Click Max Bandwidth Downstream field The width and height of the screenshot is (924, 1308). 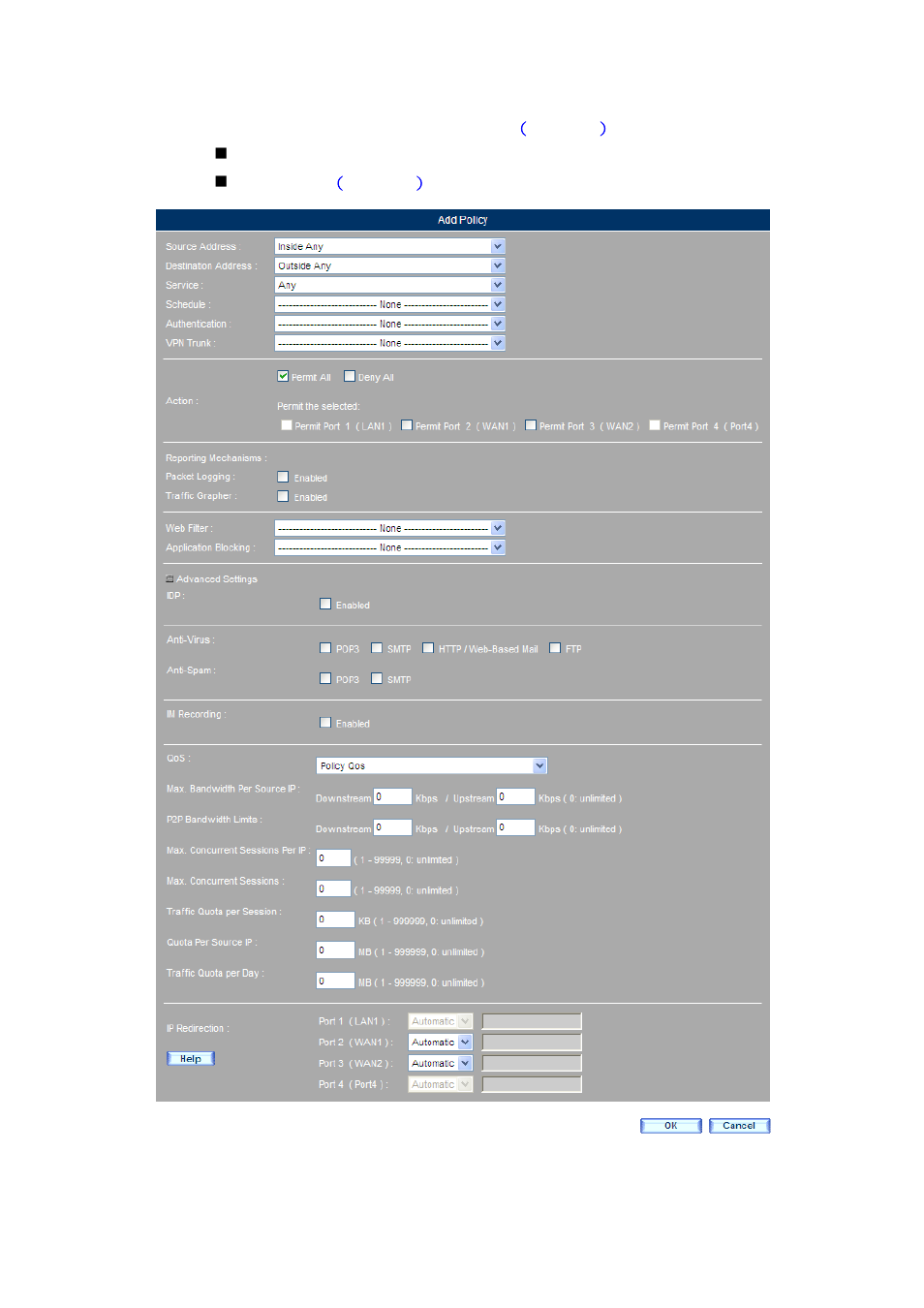[392, 796]
